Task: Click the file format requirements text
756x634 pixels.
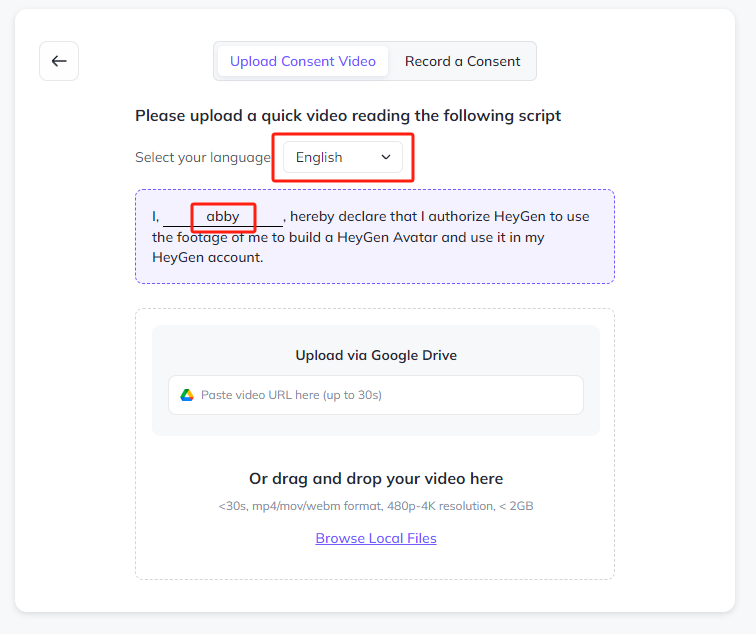Action: [x=376, y=506]
